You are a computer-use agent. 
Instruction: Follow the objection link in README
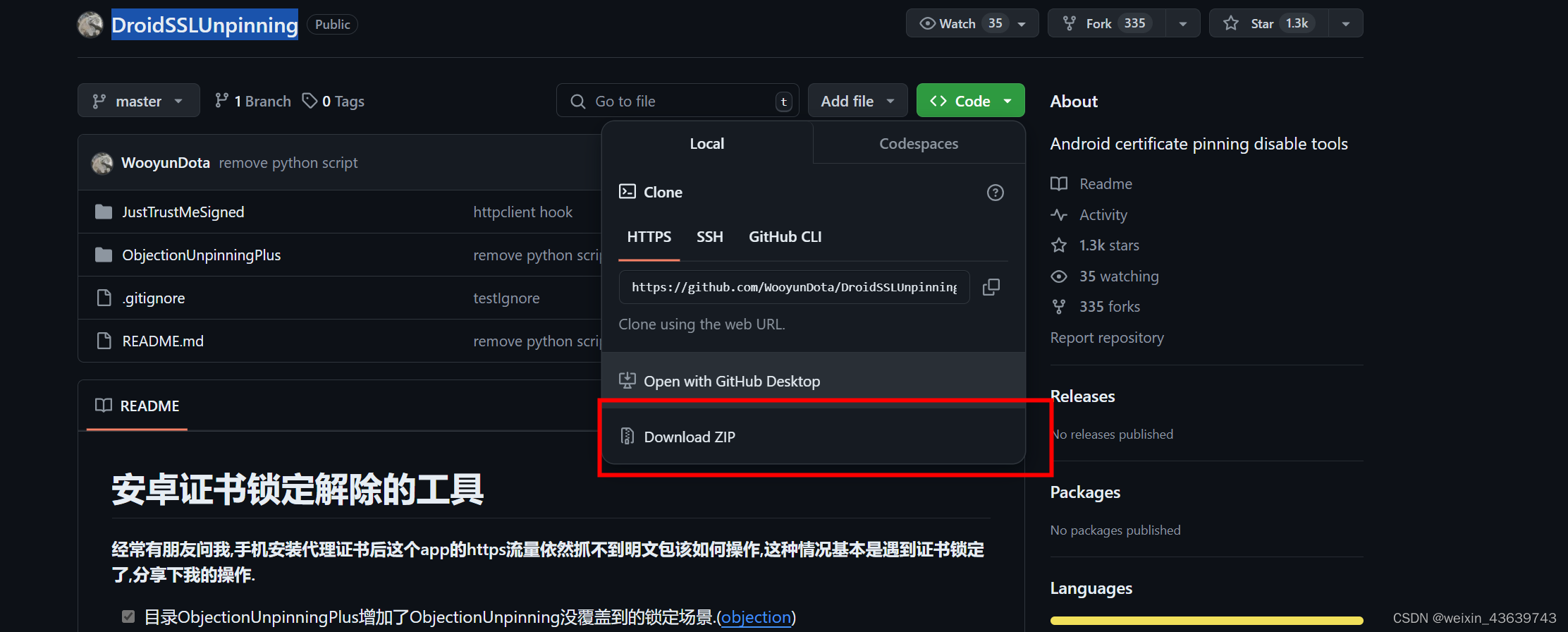(756, 617)
